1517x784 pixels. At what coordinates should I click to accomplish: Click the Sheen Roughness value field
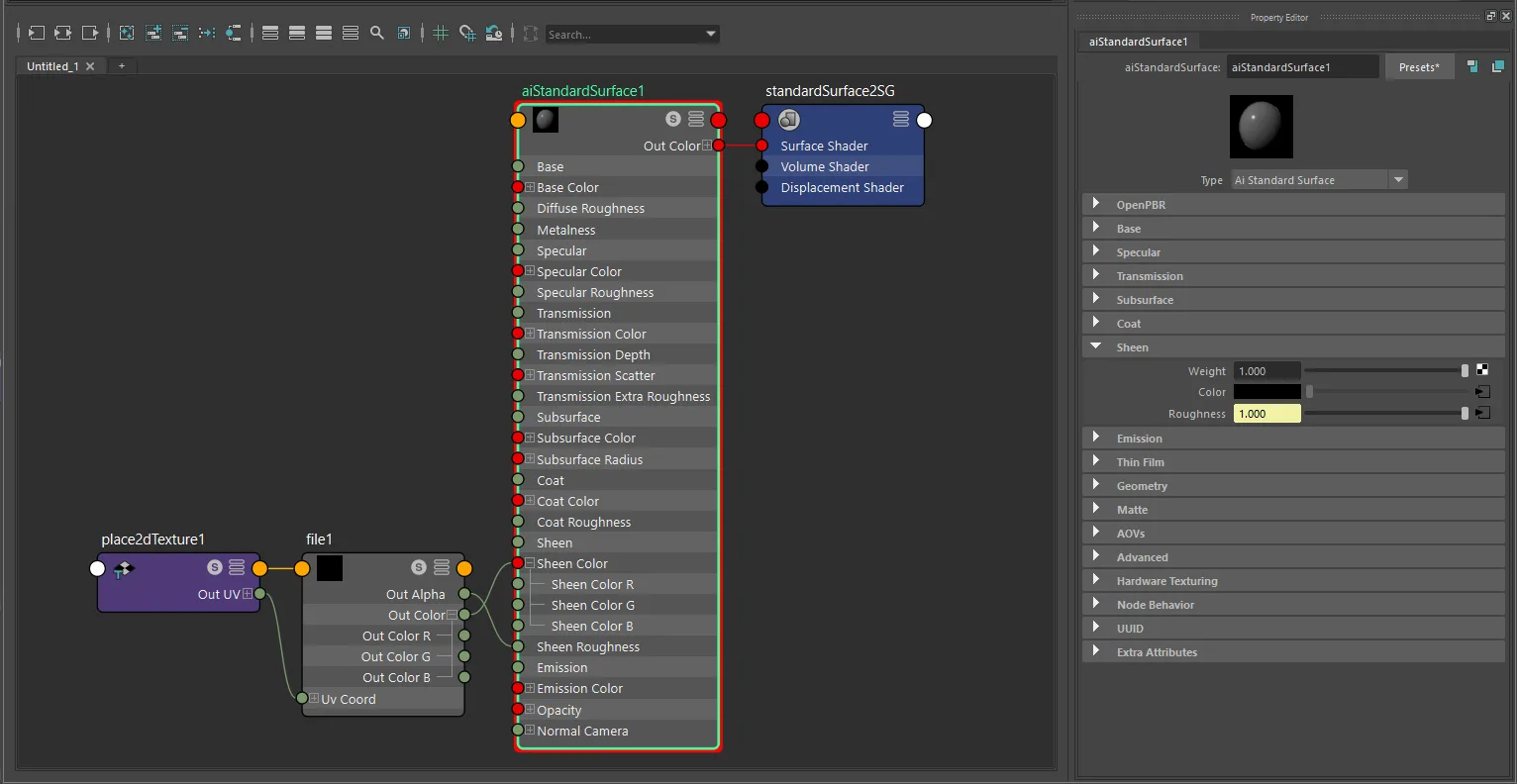(1266, 414)
